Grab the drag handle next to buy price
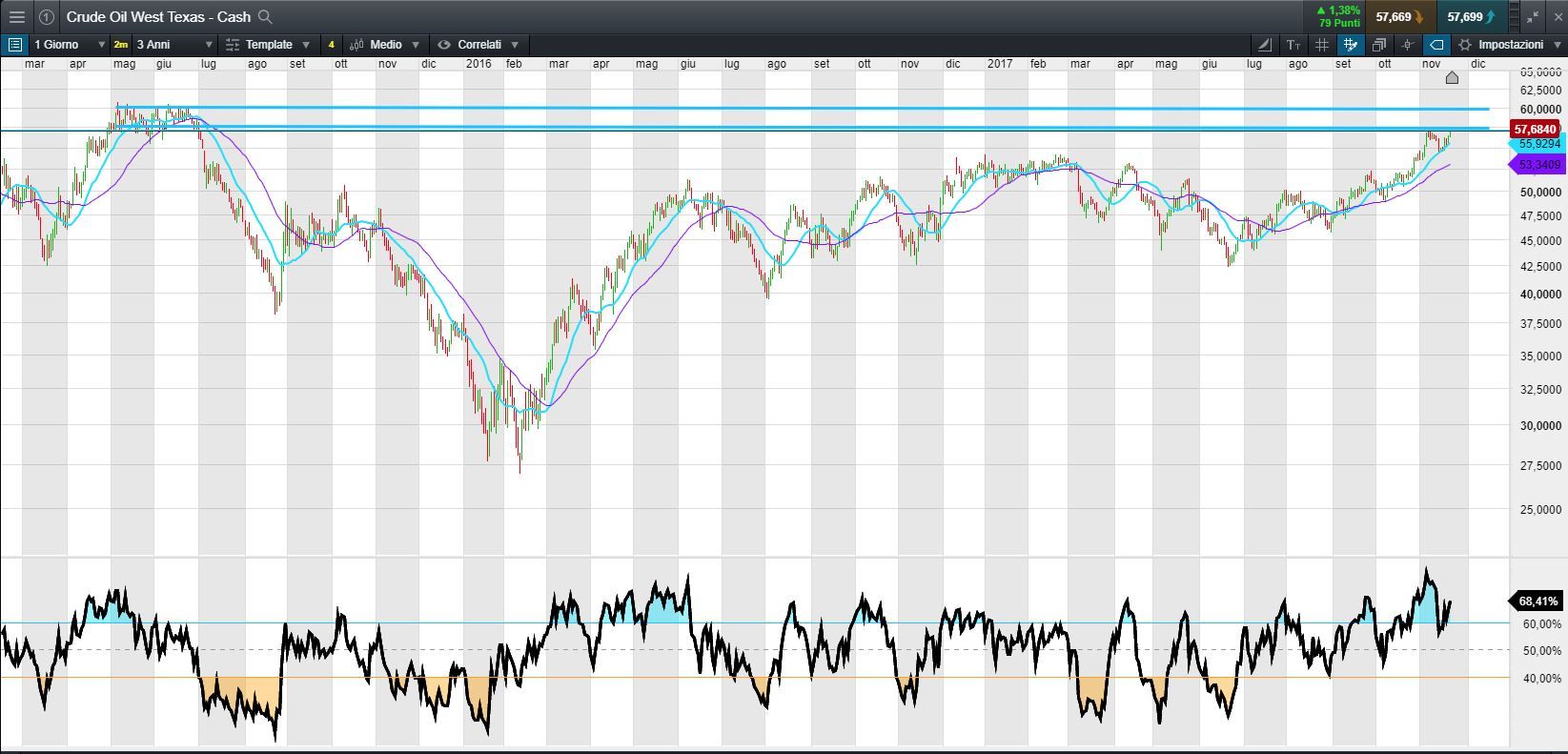The image size is (1568, 754). (1513, 16)
